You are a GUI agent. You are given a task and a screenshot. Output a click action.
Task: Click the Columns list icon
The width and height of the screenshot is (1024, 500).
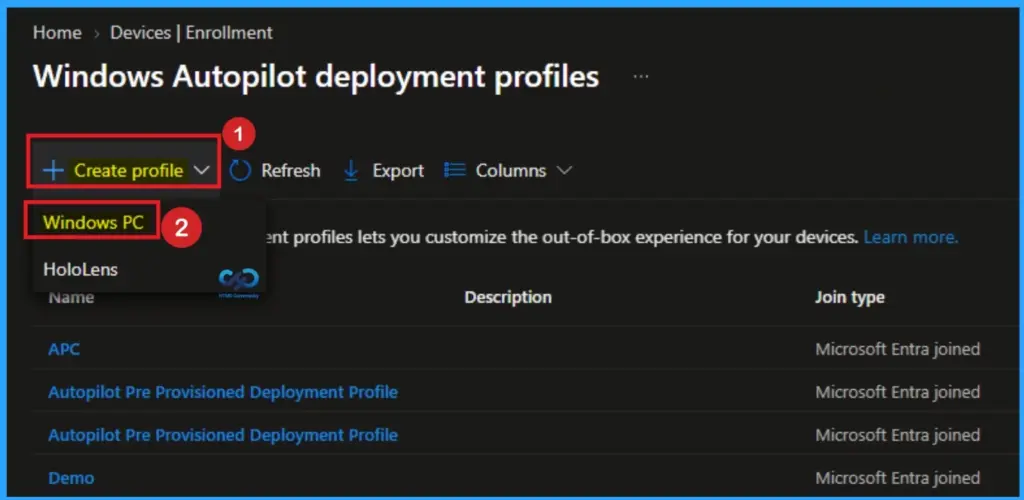pyautogui.click(x=455, y=171)
